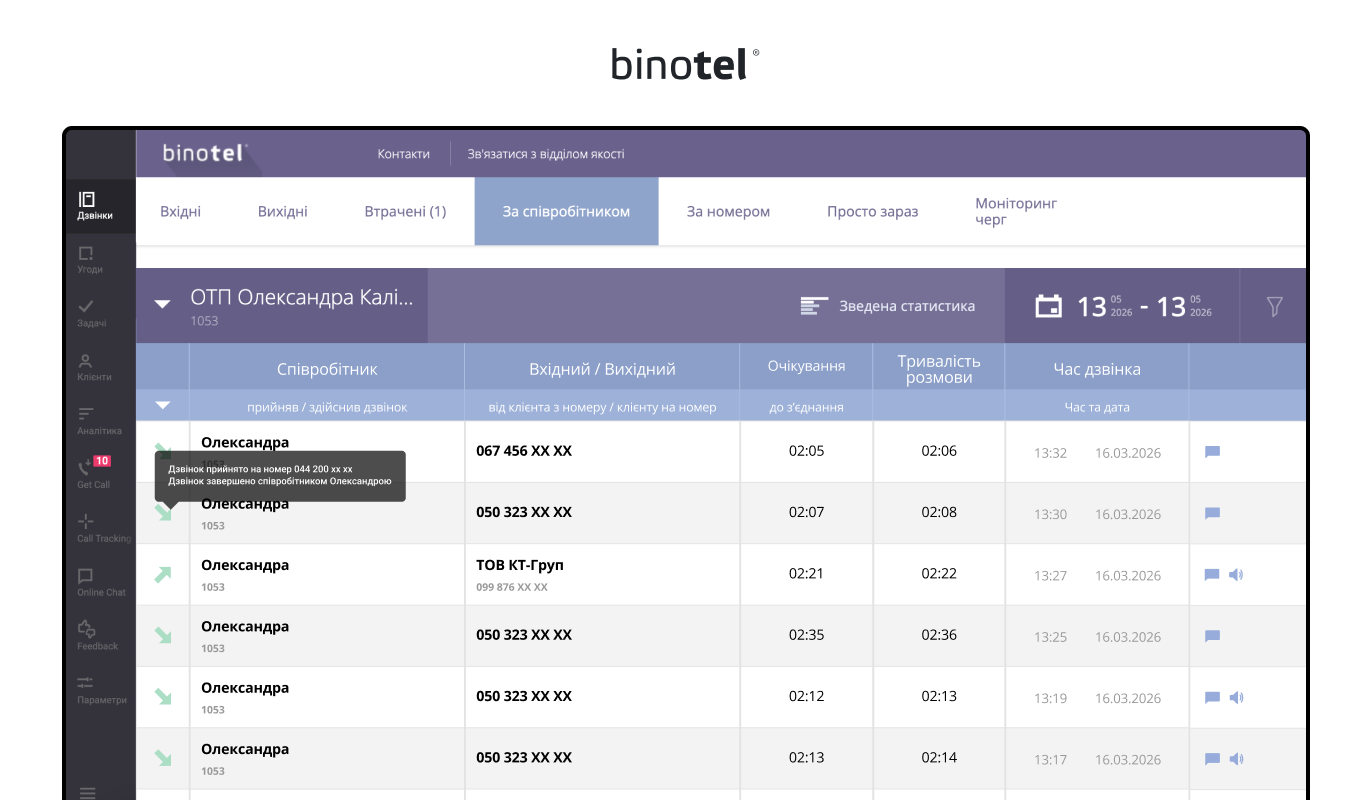Switch to the Вхідні tab
The height and width of the screenshot is (800, 1372).
coord(180,211)
